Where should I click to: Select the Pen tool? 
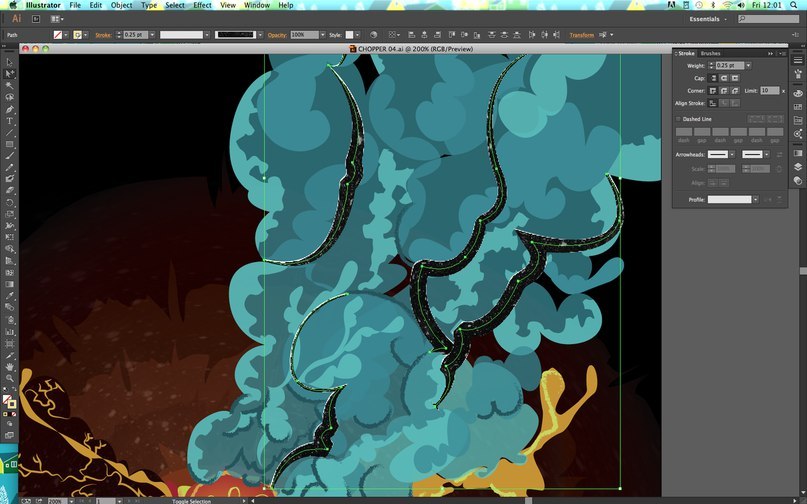click(9, 109)
